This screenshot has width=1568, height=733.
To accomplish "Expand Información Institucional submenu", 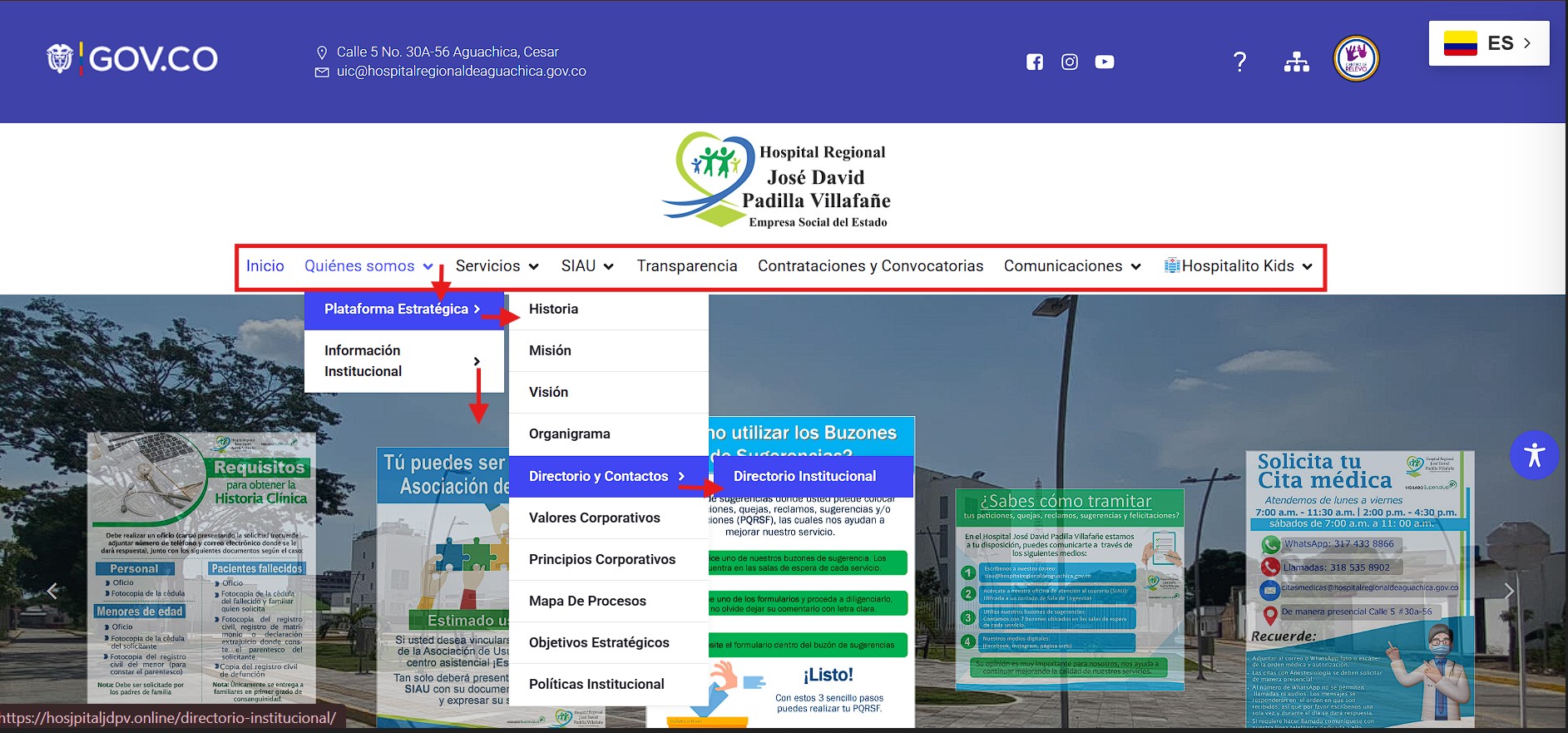I will pos(403,361).
